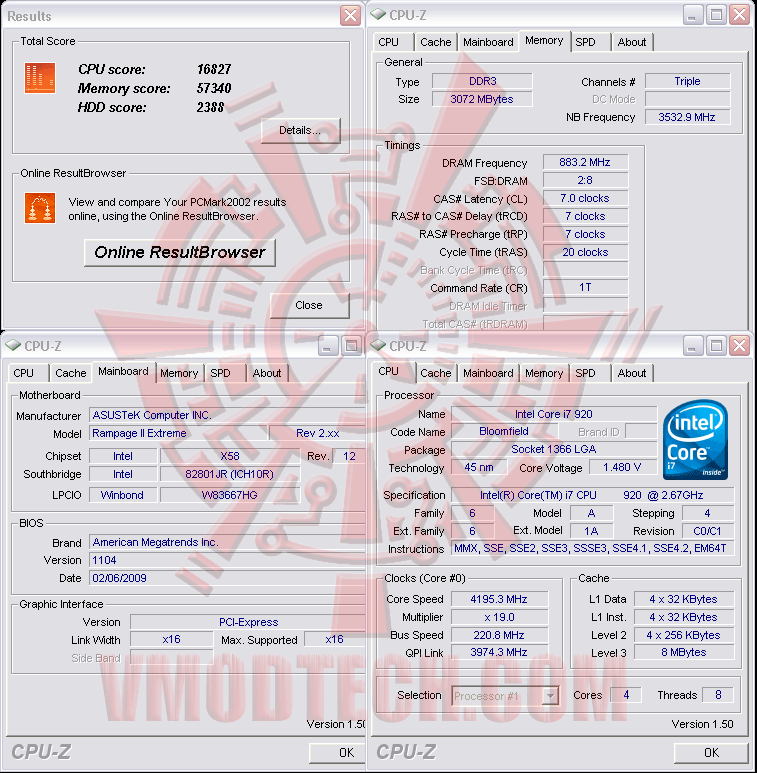Click CPU-Z title icon in Memory window
The image size is (757, 773).
(x=378, y=15)
